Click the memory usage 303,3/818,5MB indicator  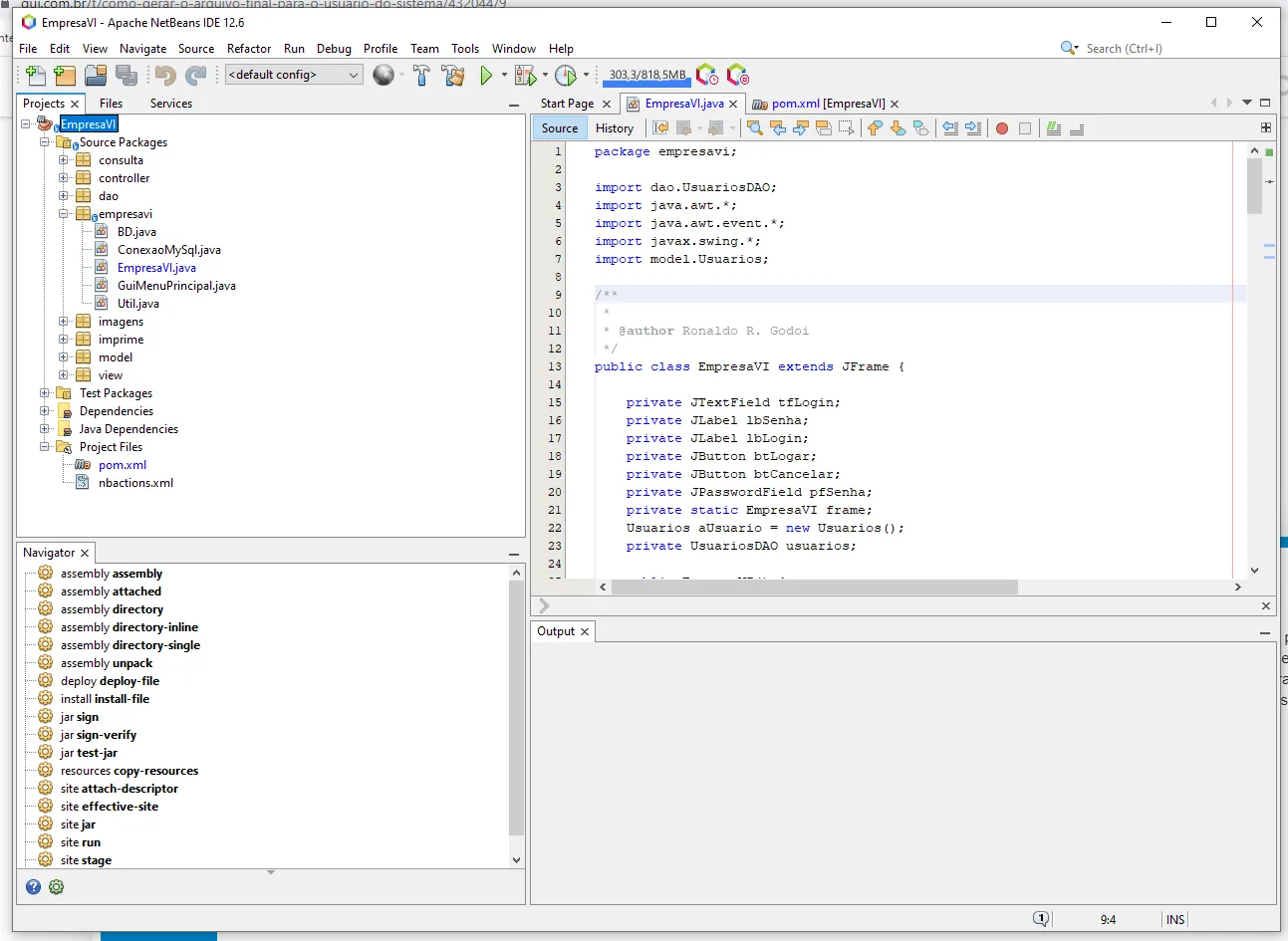tap(647, 75)
